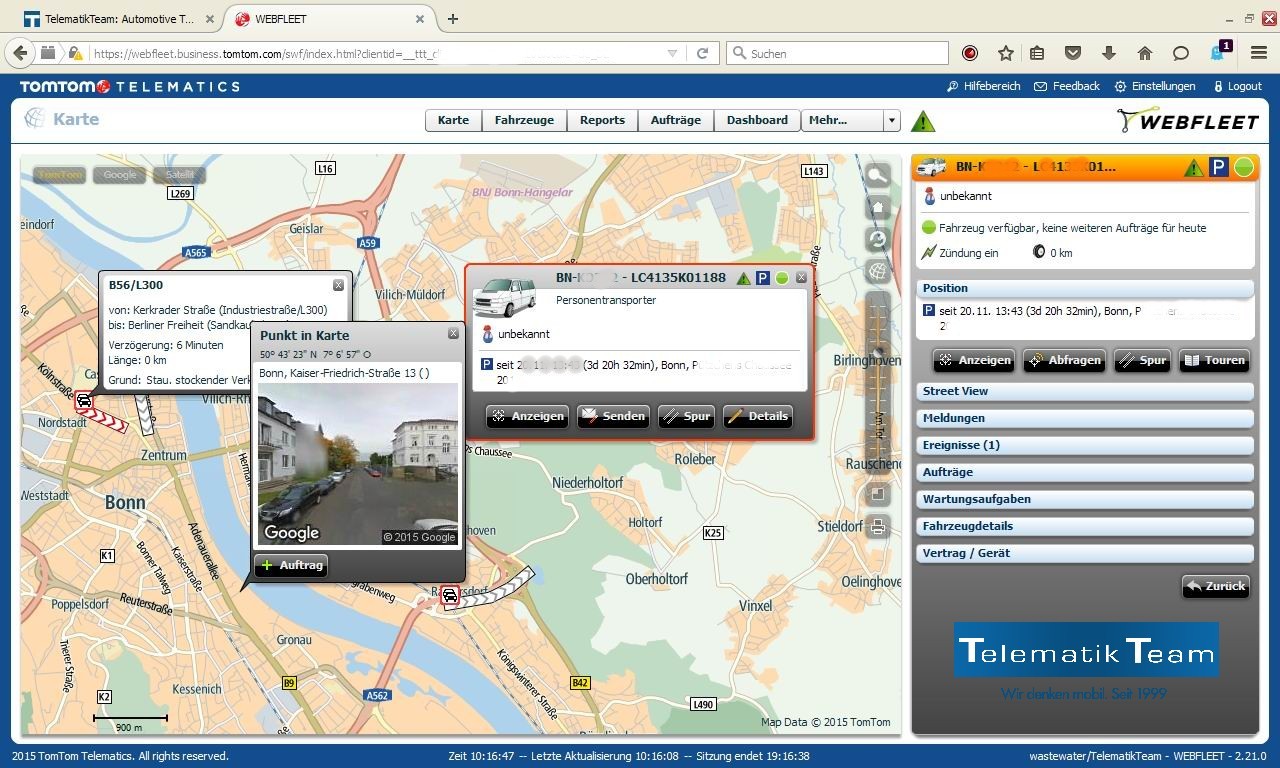The image size is (1280, 768).
Task: Open the Karte menu tab
Action: [453, 120]
